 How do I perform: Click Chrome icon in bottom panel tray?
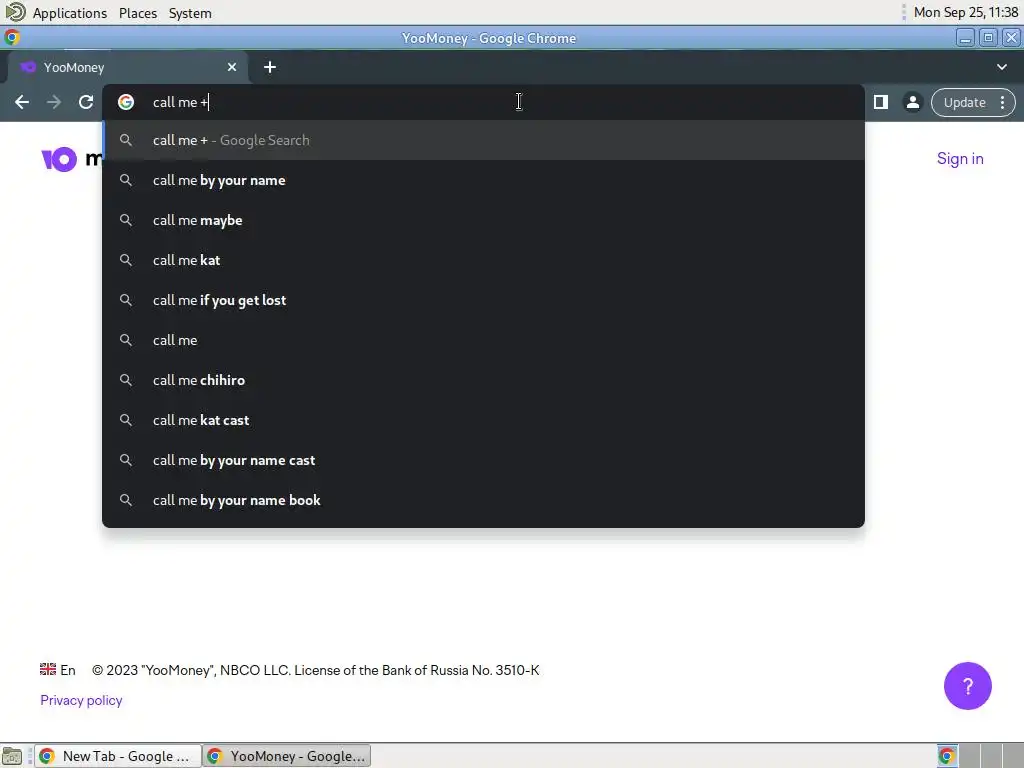tap(947, 756)
